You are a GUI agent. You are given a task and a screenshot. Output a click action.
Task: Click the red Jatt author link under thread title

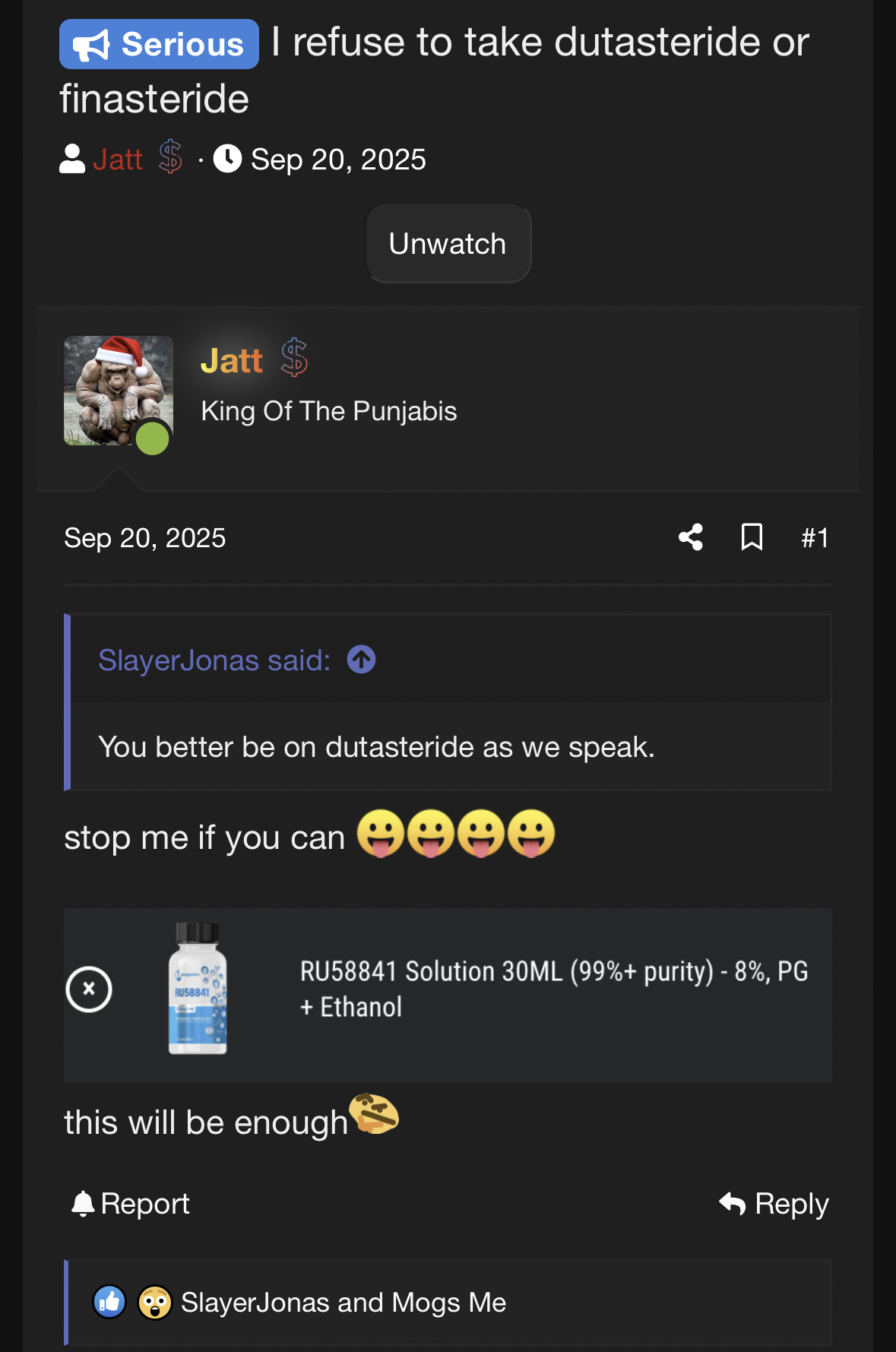click(118, 160)
